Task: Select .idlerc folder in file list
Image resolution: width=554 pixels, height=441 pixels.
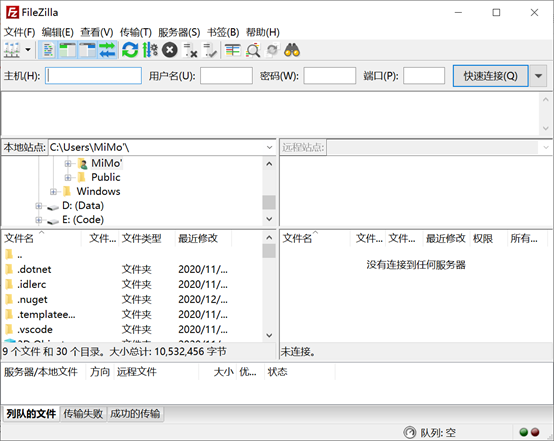Action: click(x=132, y=284)
